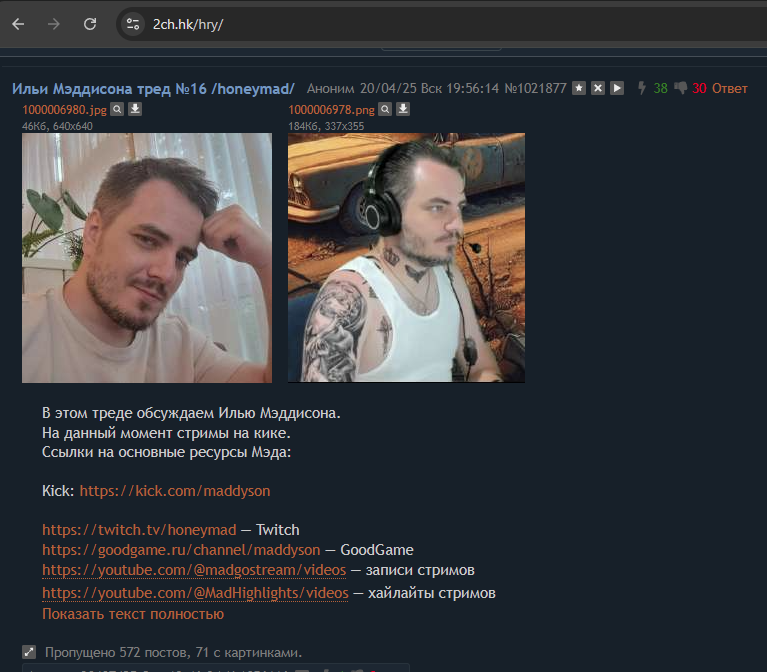This screenshot has height=672, width=767.
Task: Click the 'Kick:' label text
Action: click(58, 491)
